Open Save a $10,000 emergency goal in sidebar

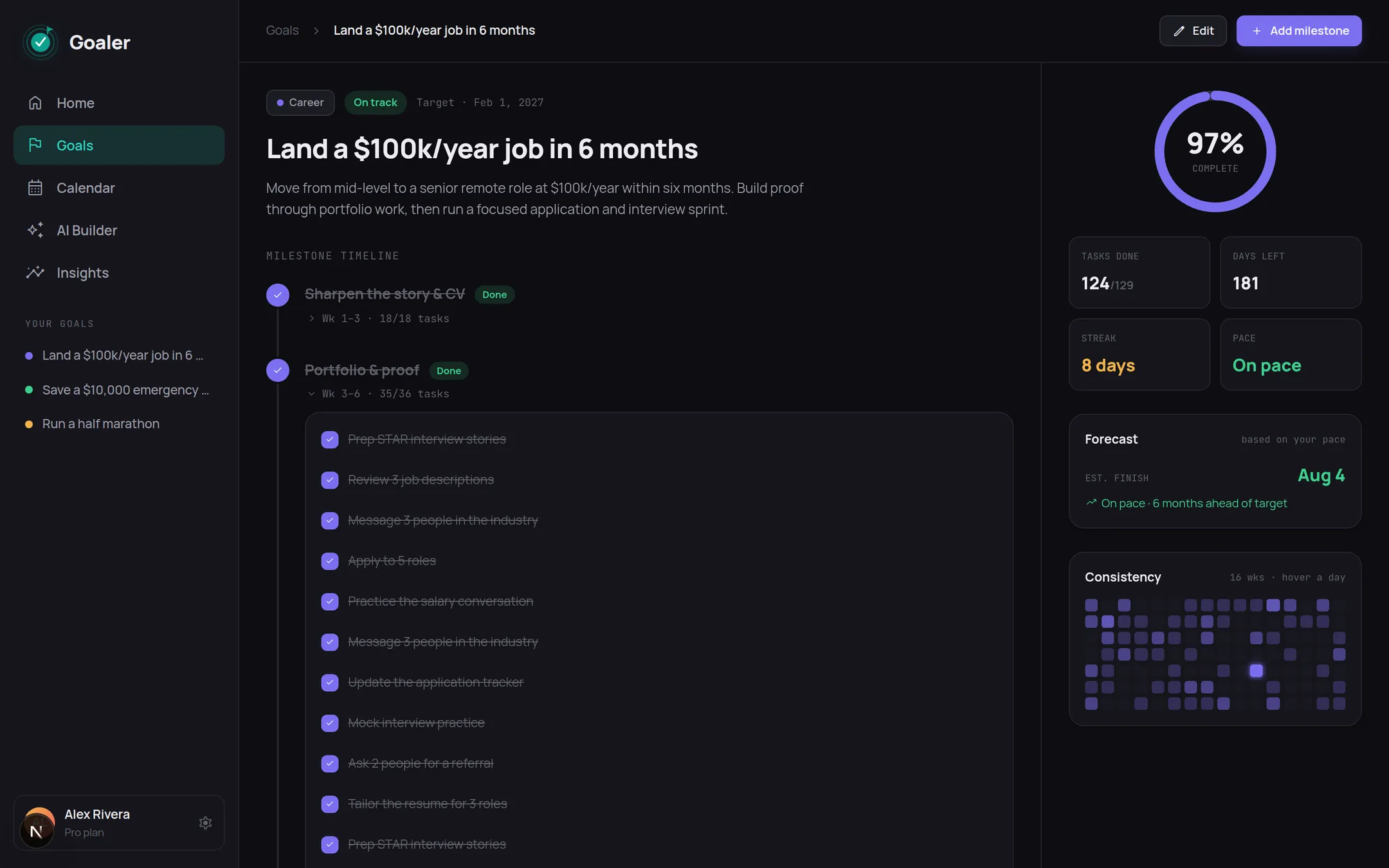[x=119, y=390]
